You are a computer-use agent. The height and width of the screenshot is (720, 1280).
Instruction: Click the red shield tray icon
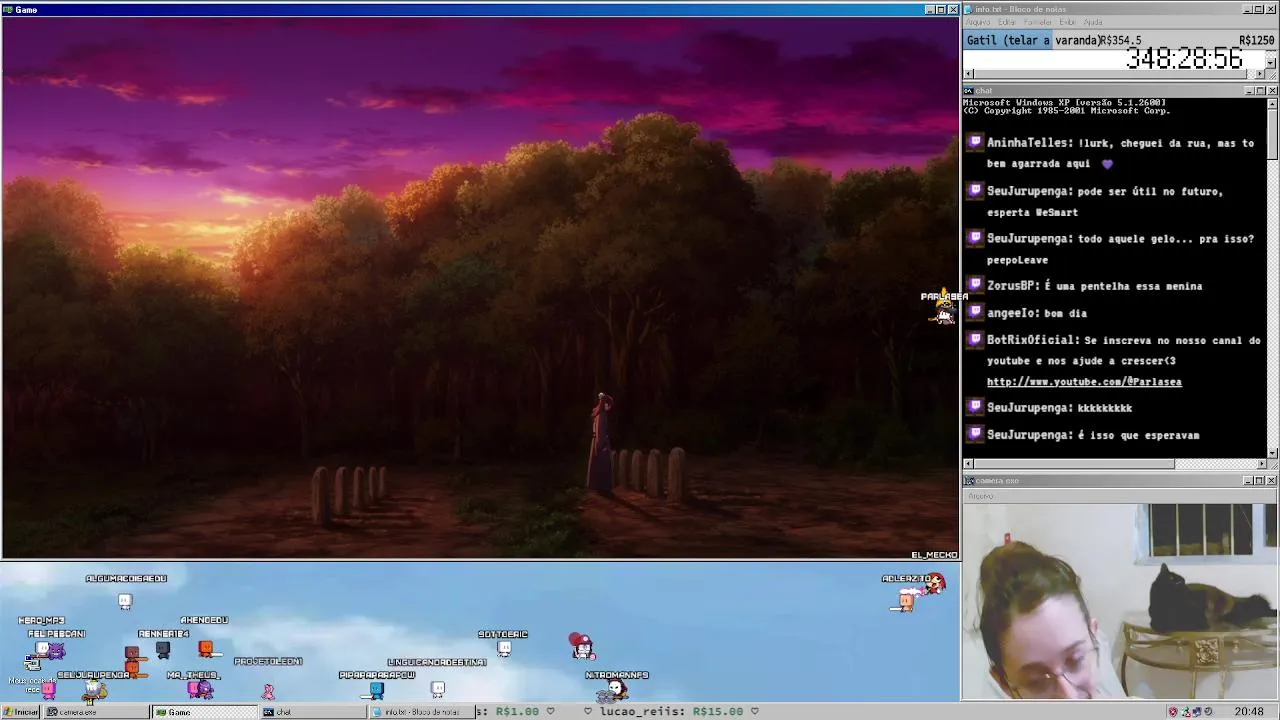coord(1173,712)
